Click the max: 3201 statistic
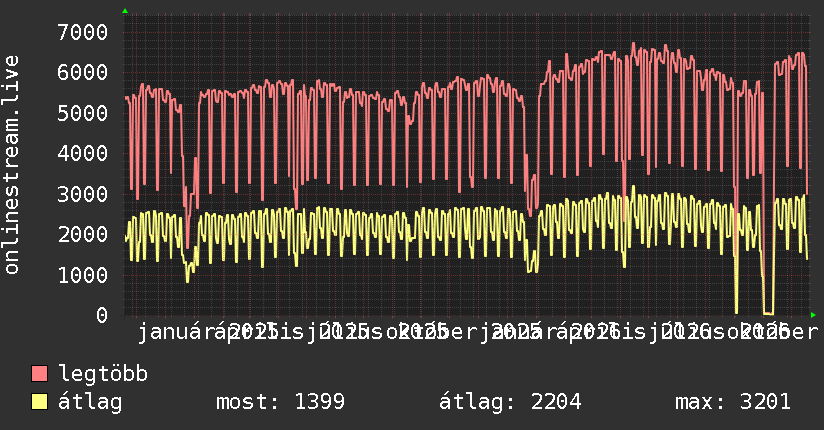 733,402
